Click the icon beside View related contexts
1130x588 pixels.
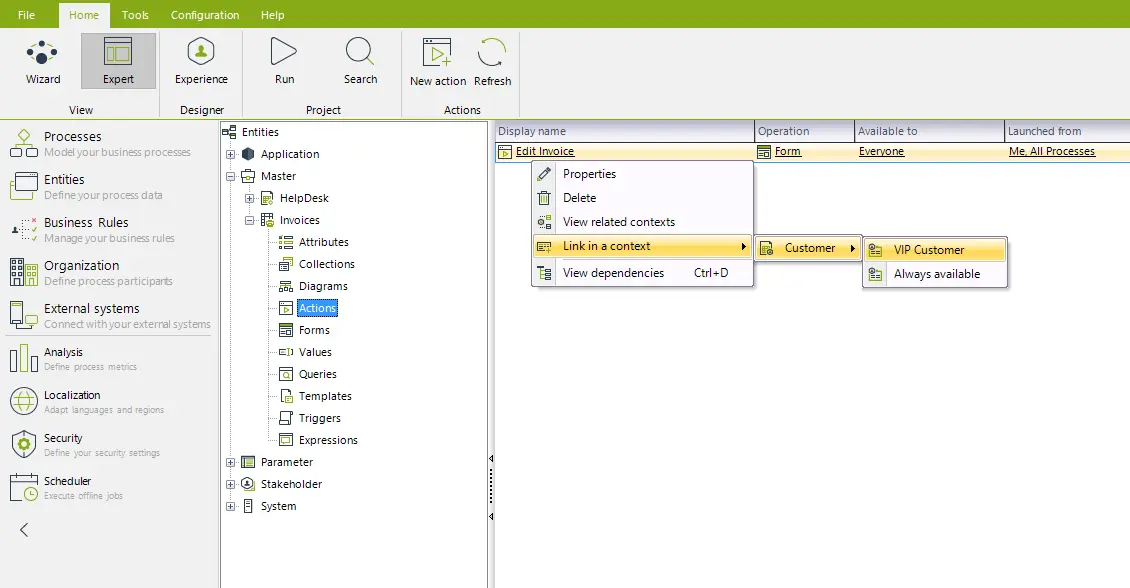[x=544, y=222]
